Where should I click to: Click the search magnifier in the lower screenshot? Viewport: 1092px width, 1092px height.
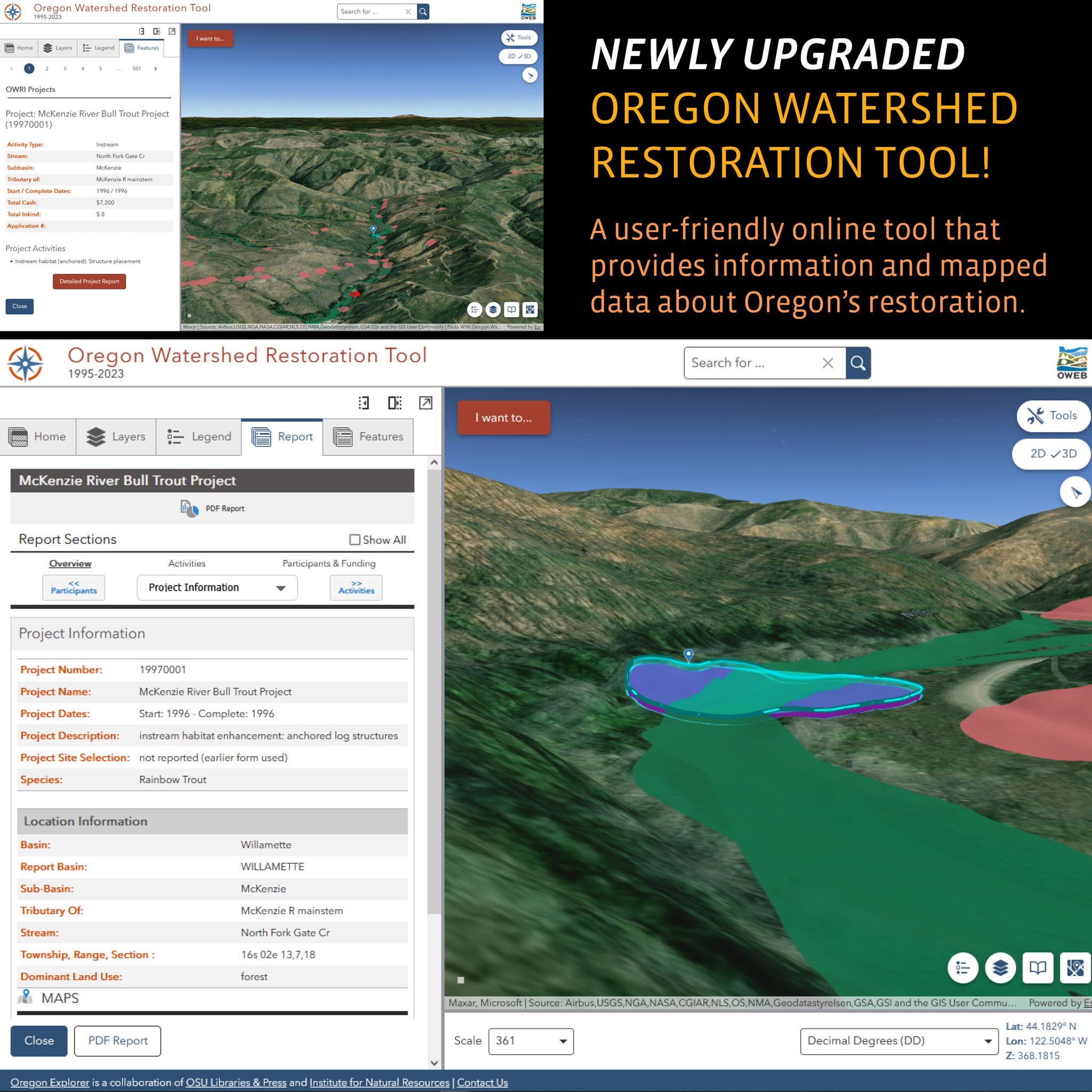(858, 363)
